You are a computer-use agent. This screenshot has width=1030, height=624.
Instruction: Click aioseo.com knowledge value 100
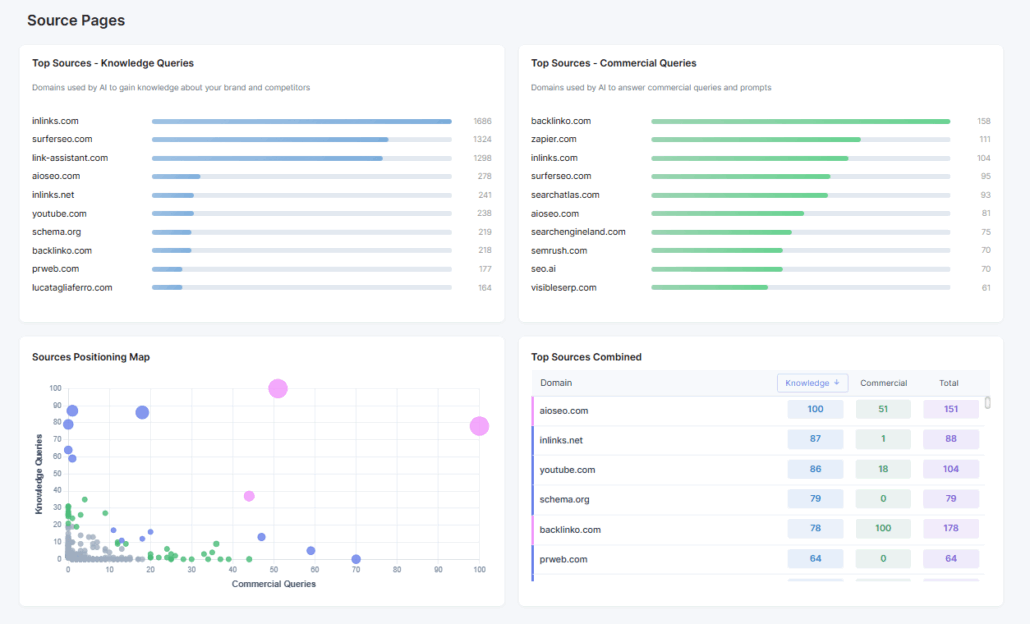[x=815, y=409]
